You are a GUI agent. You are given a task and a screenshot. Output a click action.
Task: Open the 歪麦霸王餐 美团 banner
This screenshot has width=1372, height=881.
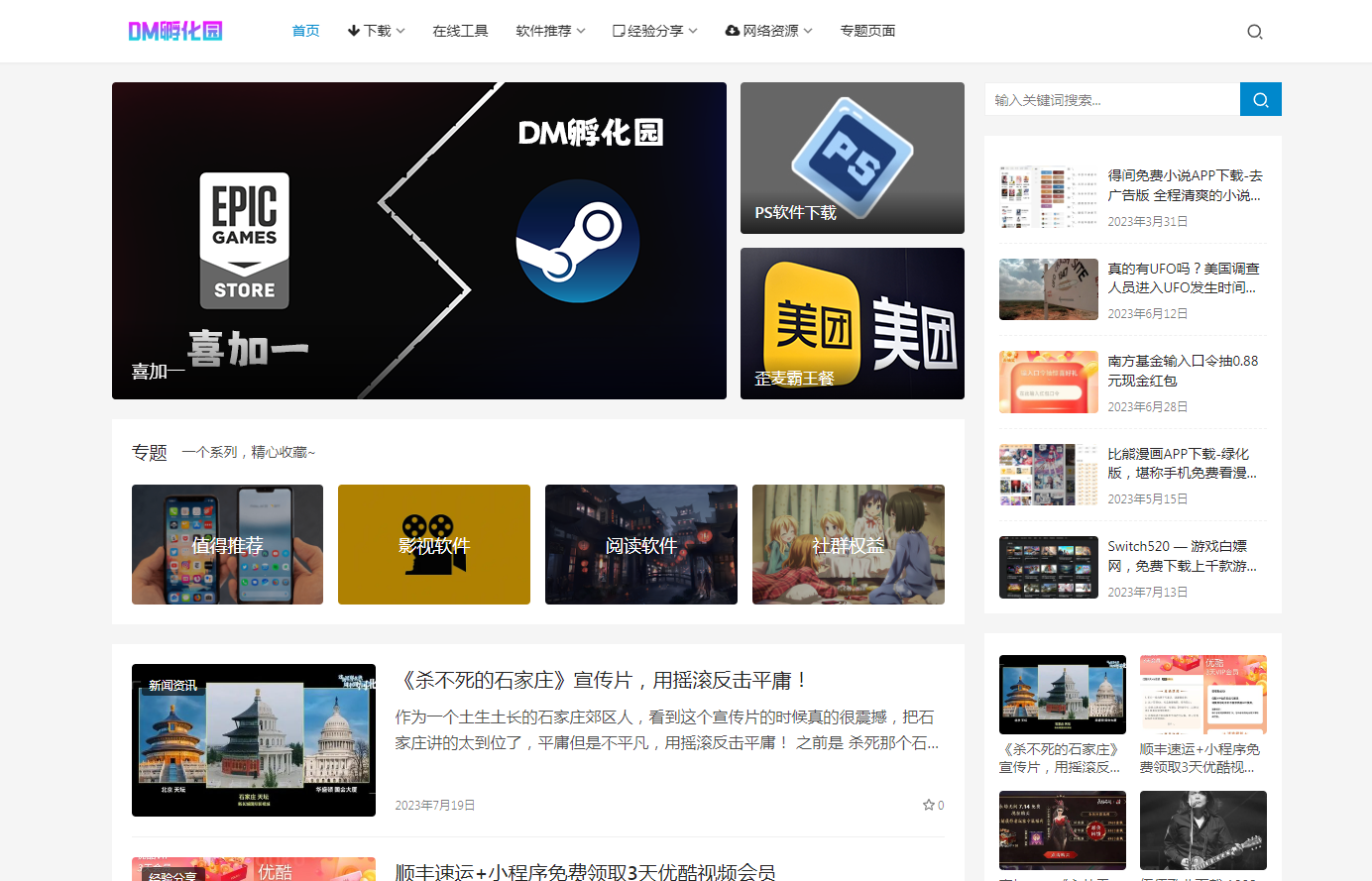pos(853,323)
